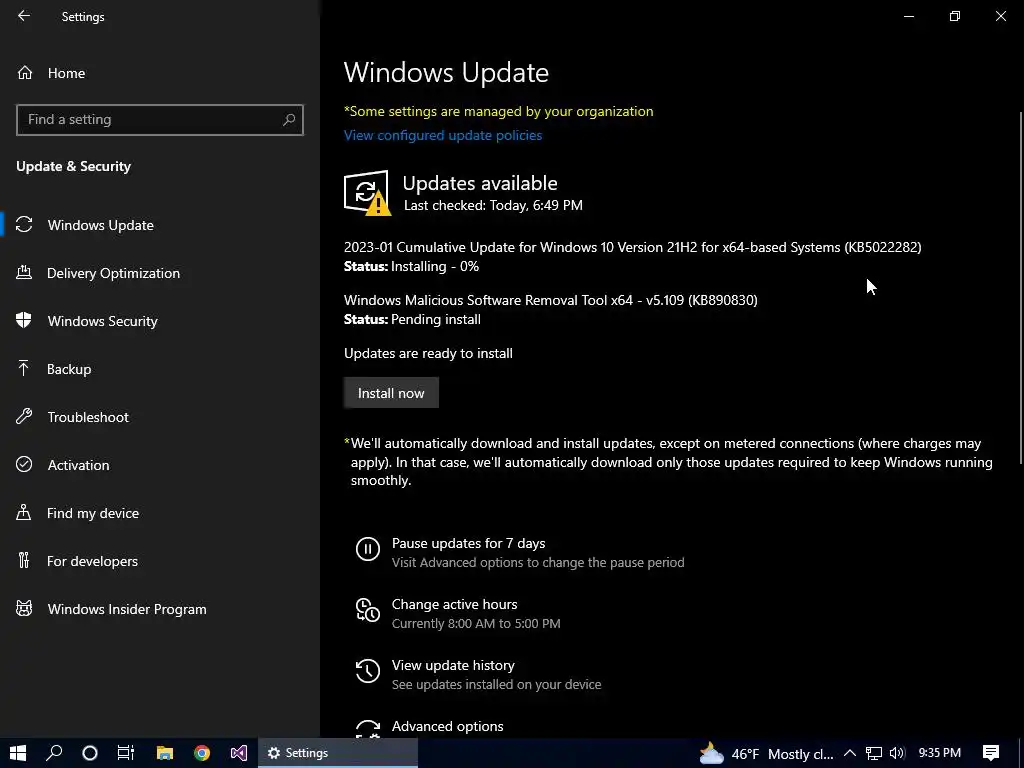Image resolution: width=1024 pixels, height=768 pixels.
Task: Click the history icon beside View update history
Action: coord(368,671)
